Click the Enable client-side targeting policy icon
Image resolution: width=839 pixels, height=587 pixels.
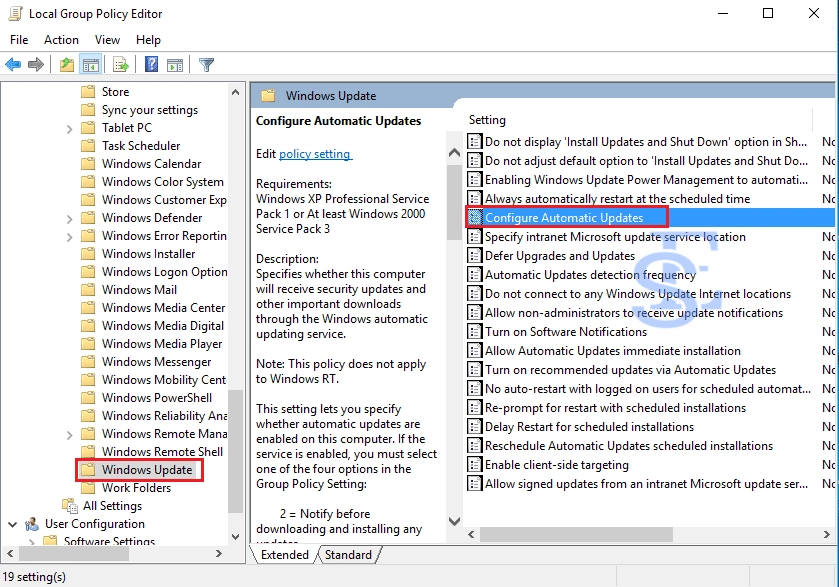click(474, 465)
